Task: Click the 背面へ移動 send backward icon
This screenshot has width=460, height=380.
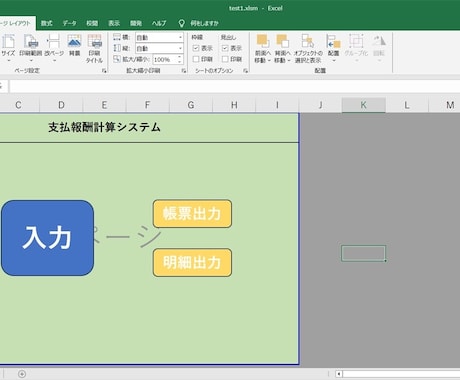Action: click(x=283, y=41)
